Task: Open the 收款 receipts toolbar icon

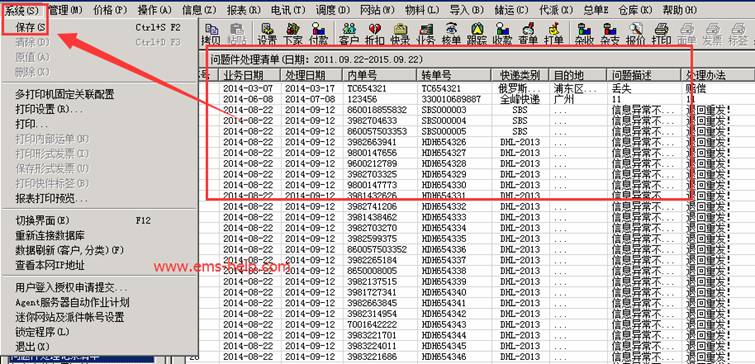Action: [x=502, y=34]
